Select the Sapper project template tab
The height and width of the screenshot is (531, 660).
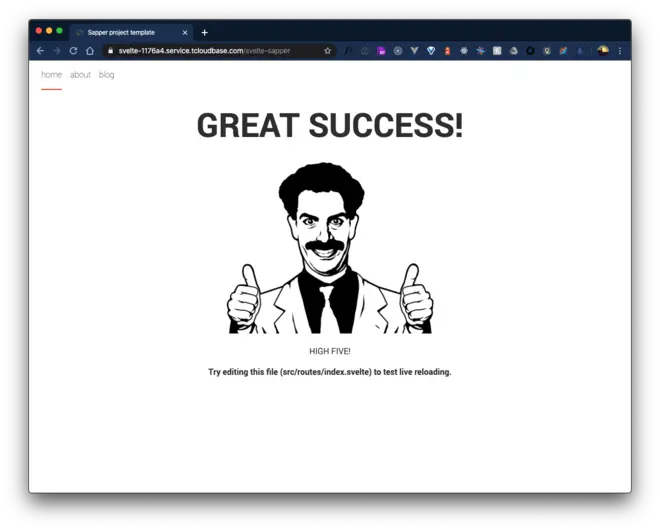(x=131, y=32)
